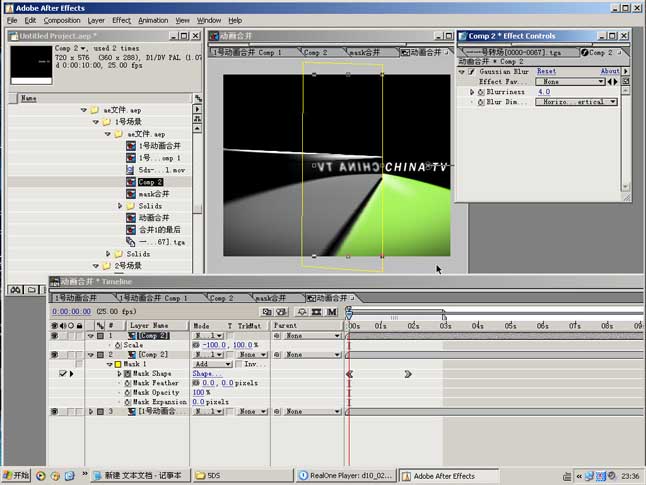Click the Blurriness stopwatch icon

[480, 92]
